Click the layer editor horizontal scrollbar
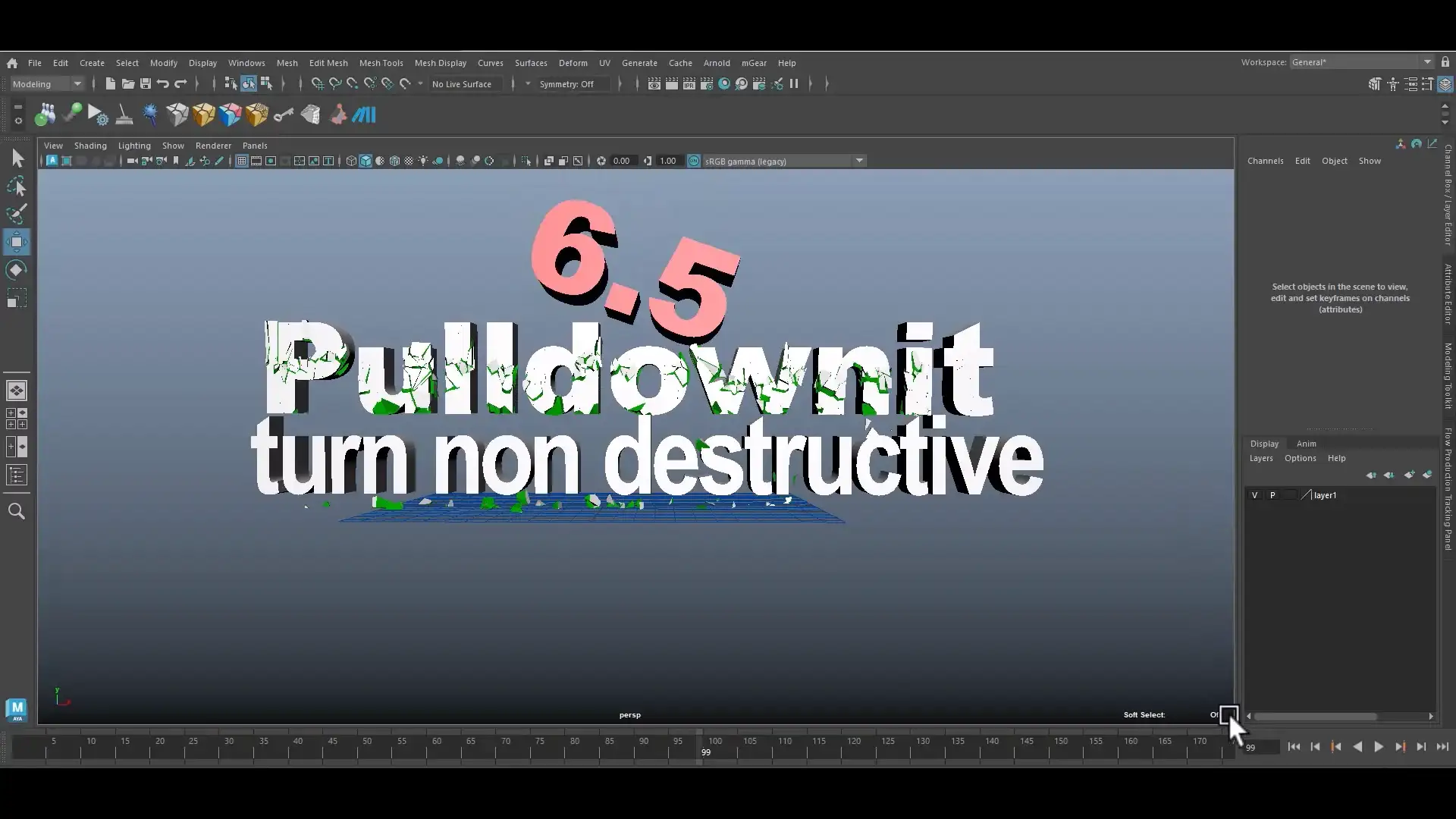 click(1316, 717)
